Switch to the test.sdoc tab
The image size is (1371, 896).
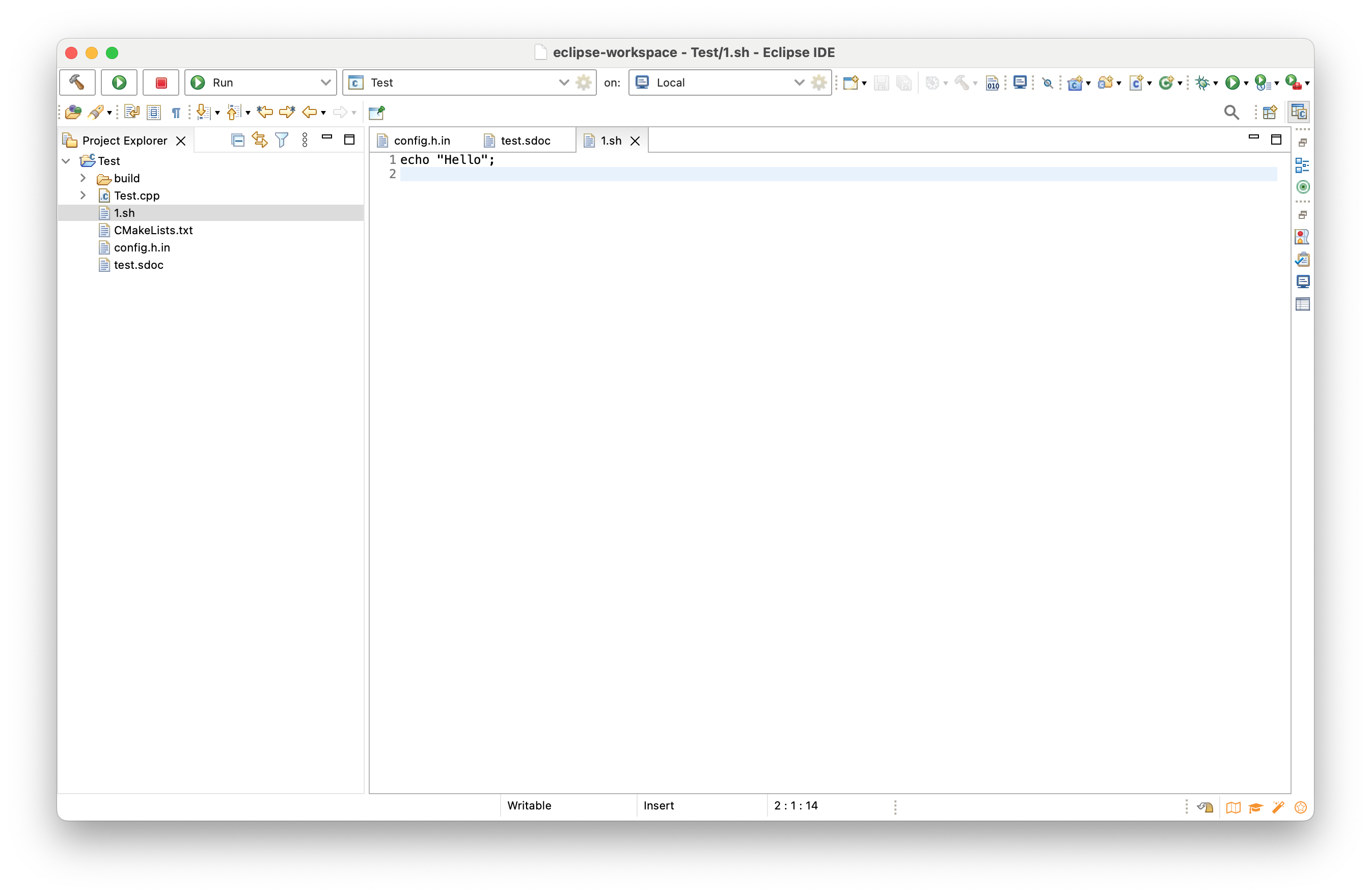pos(524,140)
